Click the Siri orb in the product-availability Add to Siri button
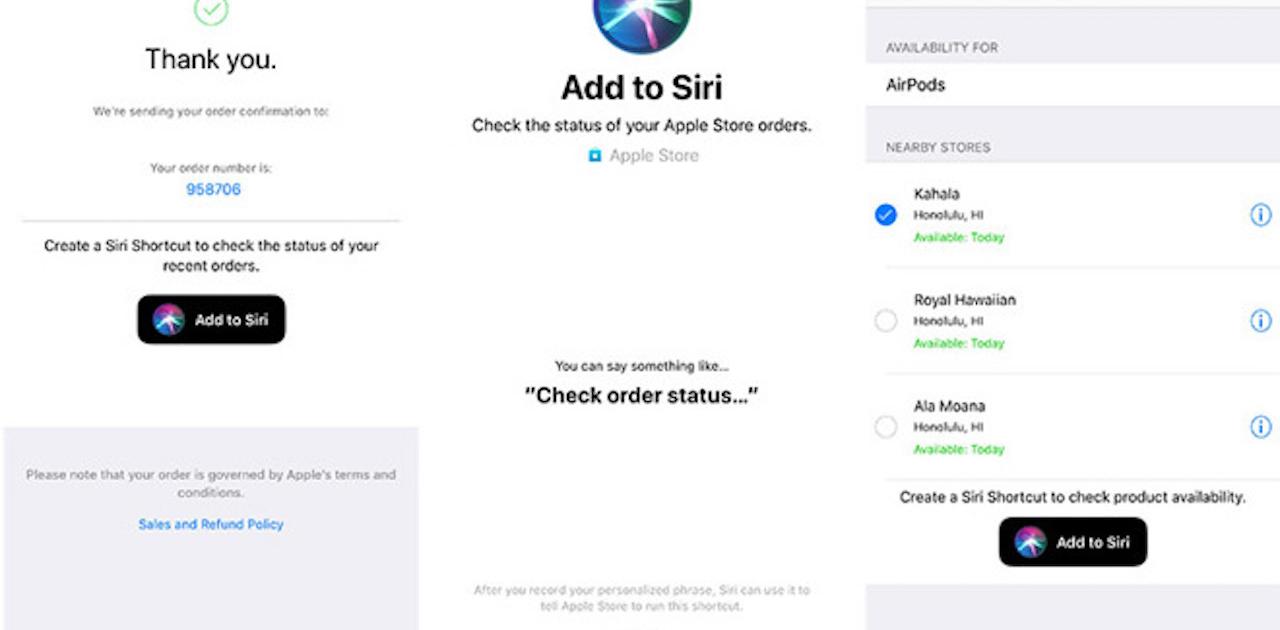The image size is (1280, 630). pyautogui.click(x=1030, y=542)
